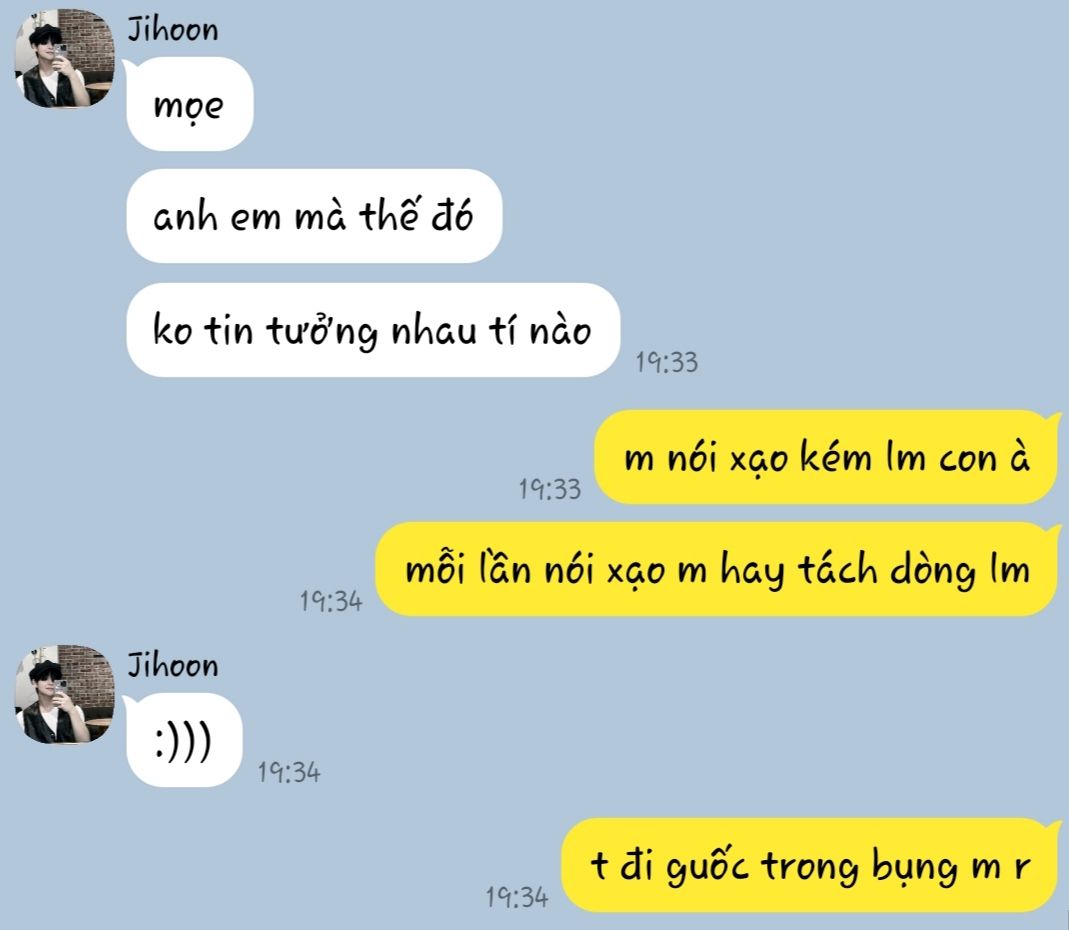This screenshot has height=930, width=1069.
Task: Open Jihoon's profile photo beside the first message
Action: coord(65,58)
